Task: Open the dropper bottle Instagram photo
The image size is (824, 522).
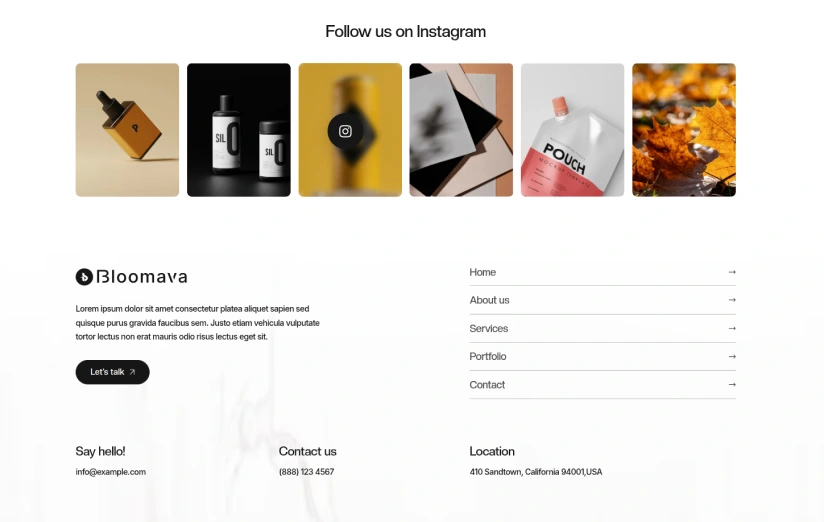Action: 127,130
